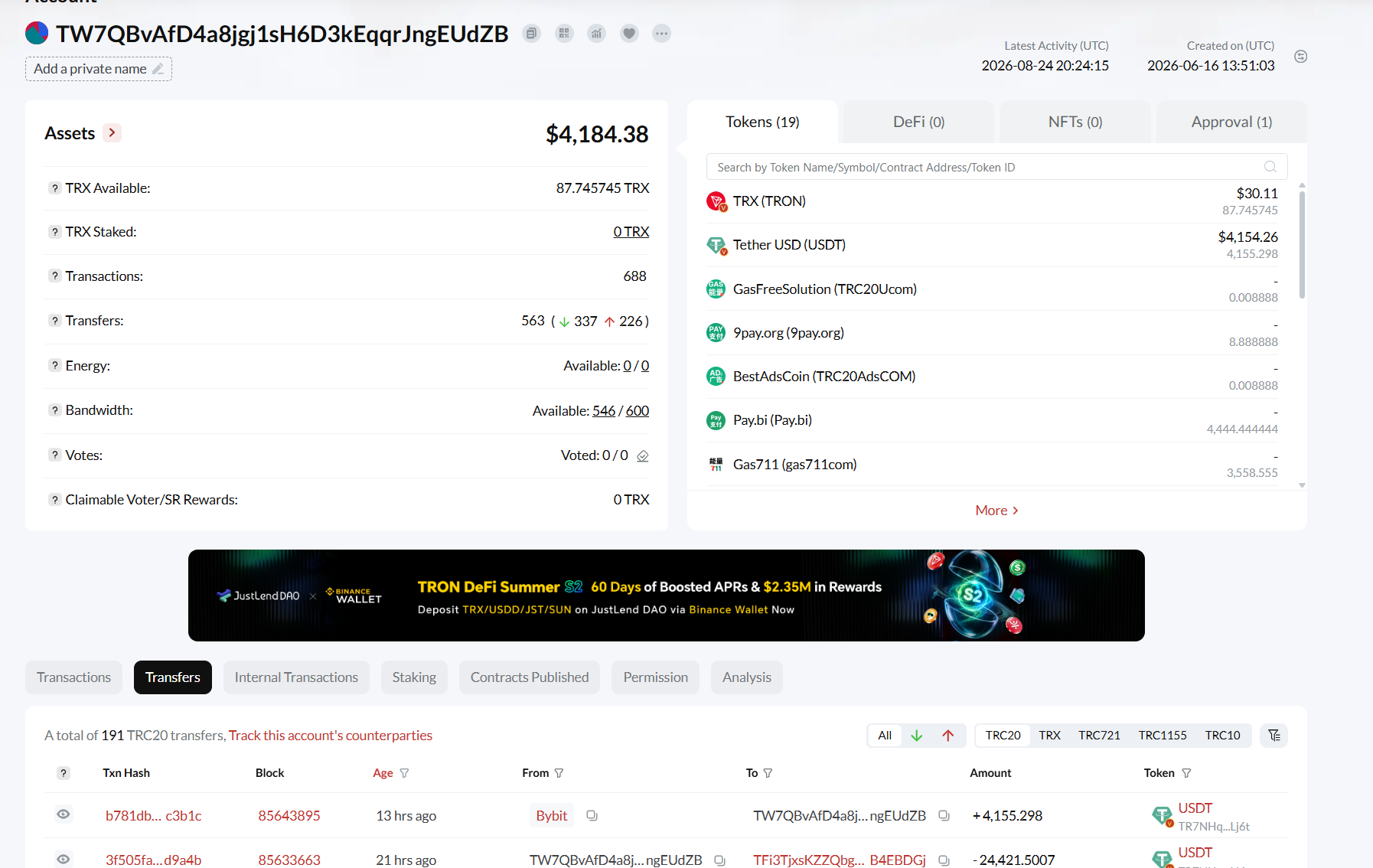Image resolution: width=1373 pixels, height=868 pixels.
Task: Copy the Bybit sender address
Action: (592, 816)
